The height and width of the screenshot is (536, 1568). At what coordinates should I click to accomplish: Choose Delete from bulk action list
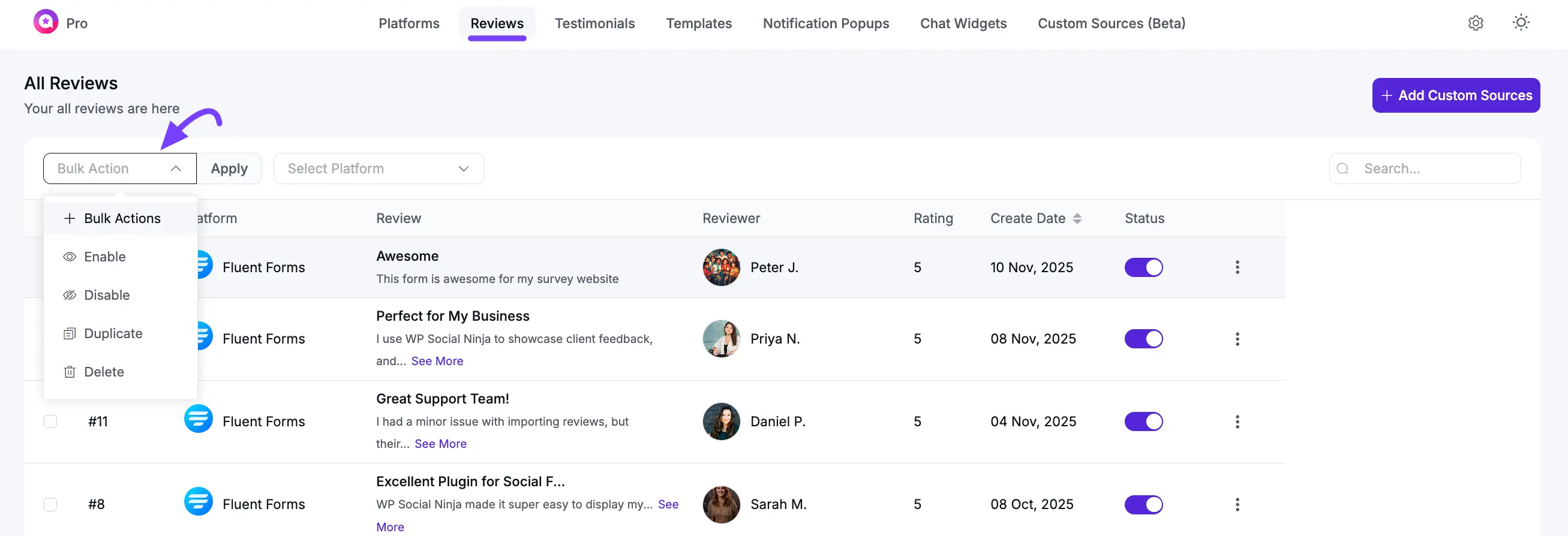pos(121,372)
